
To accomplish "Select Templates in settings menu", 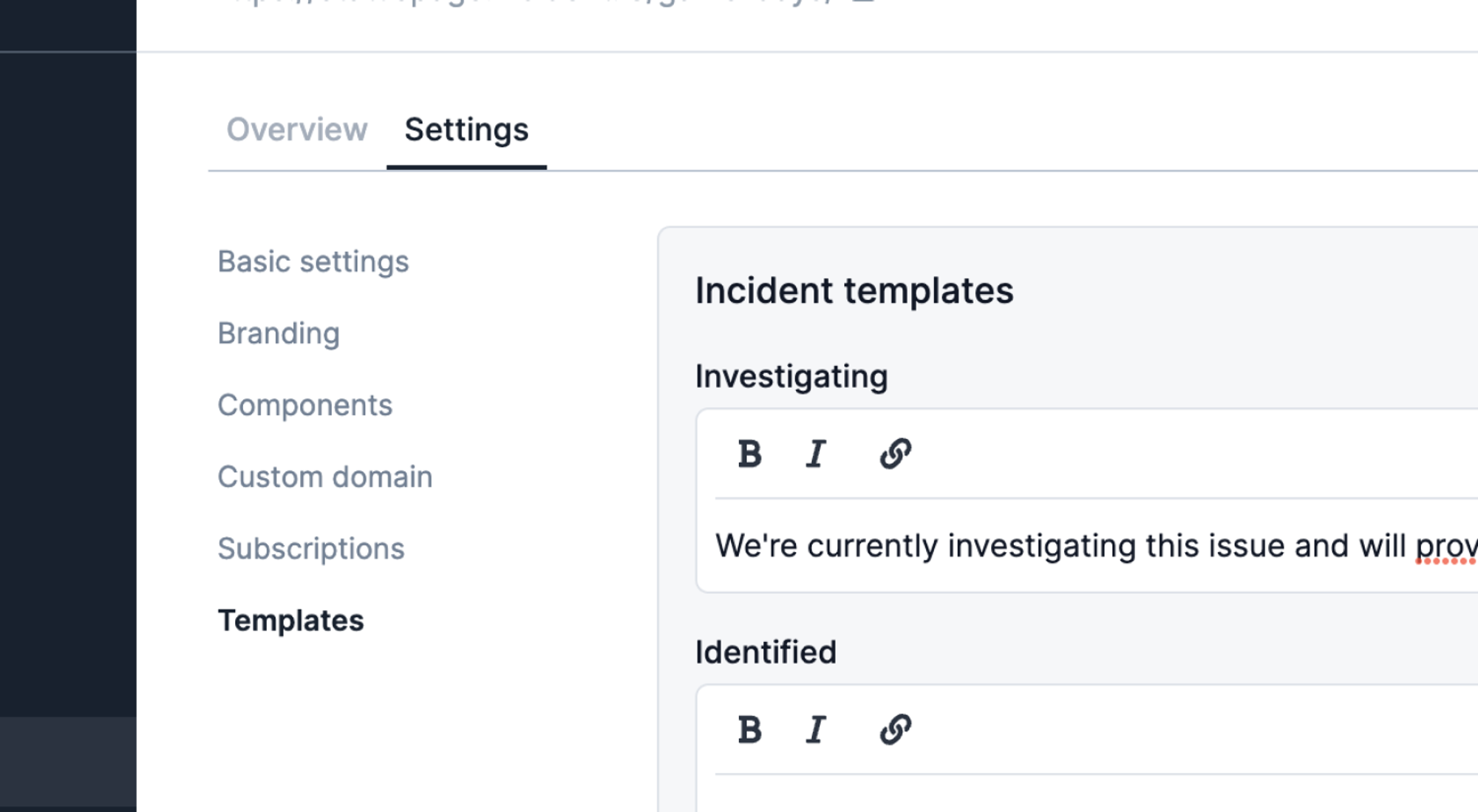I will point(290,620).
